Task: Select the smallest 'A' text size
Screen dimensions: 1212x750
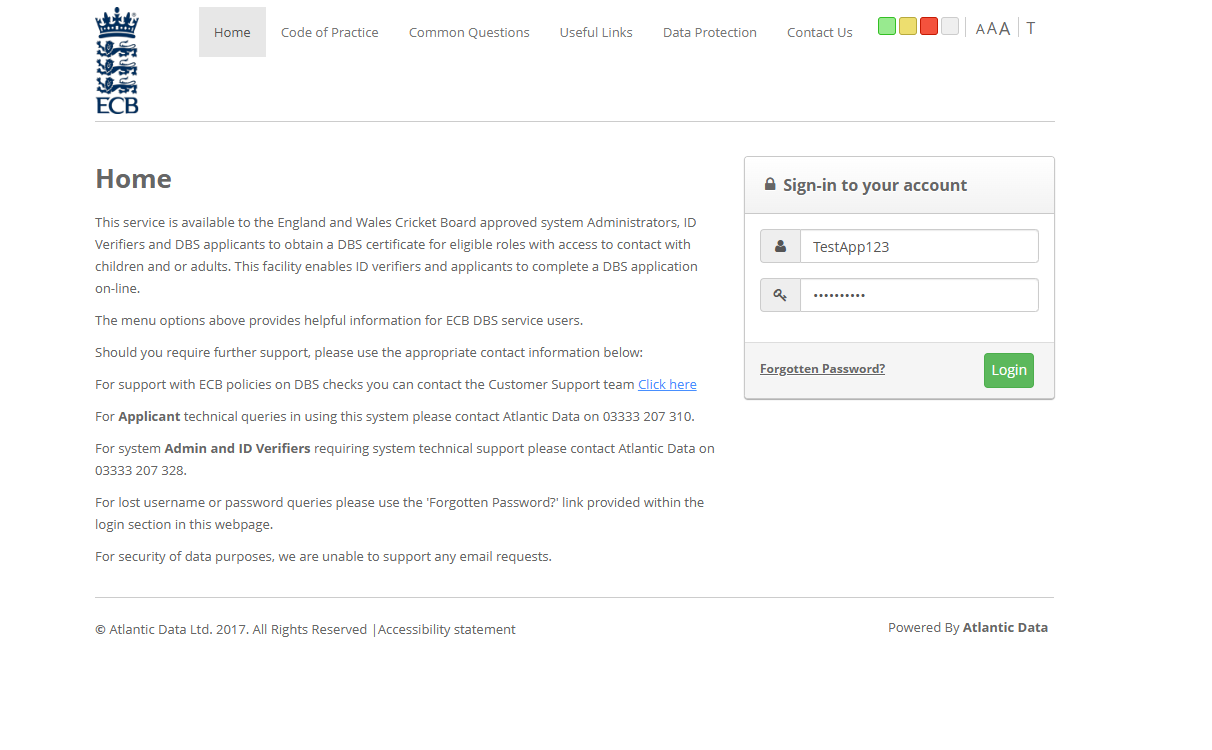Action: tap(980, 30)
